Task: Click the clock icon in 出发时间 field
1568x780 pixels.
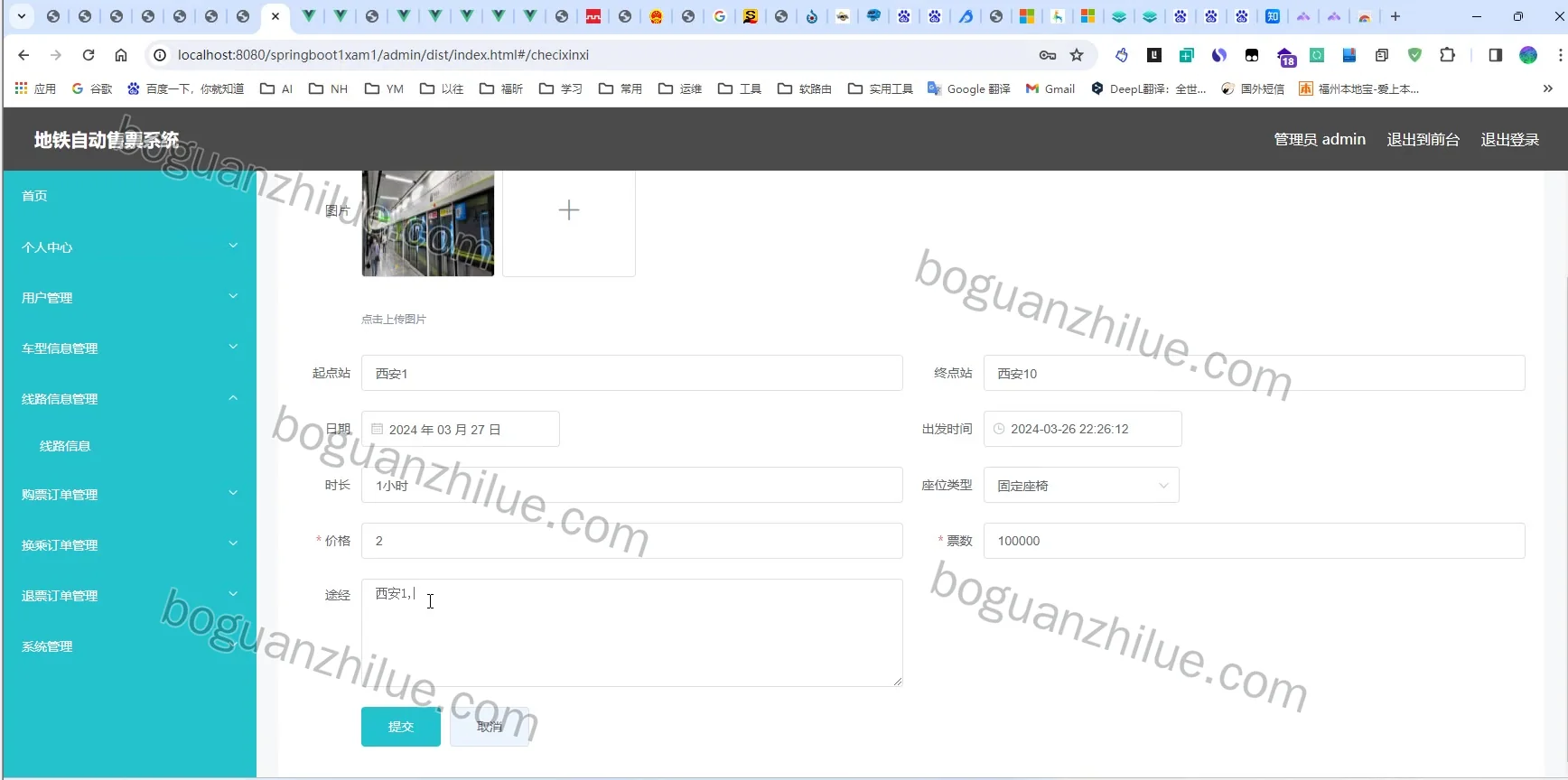Action: tap(999, 429)
